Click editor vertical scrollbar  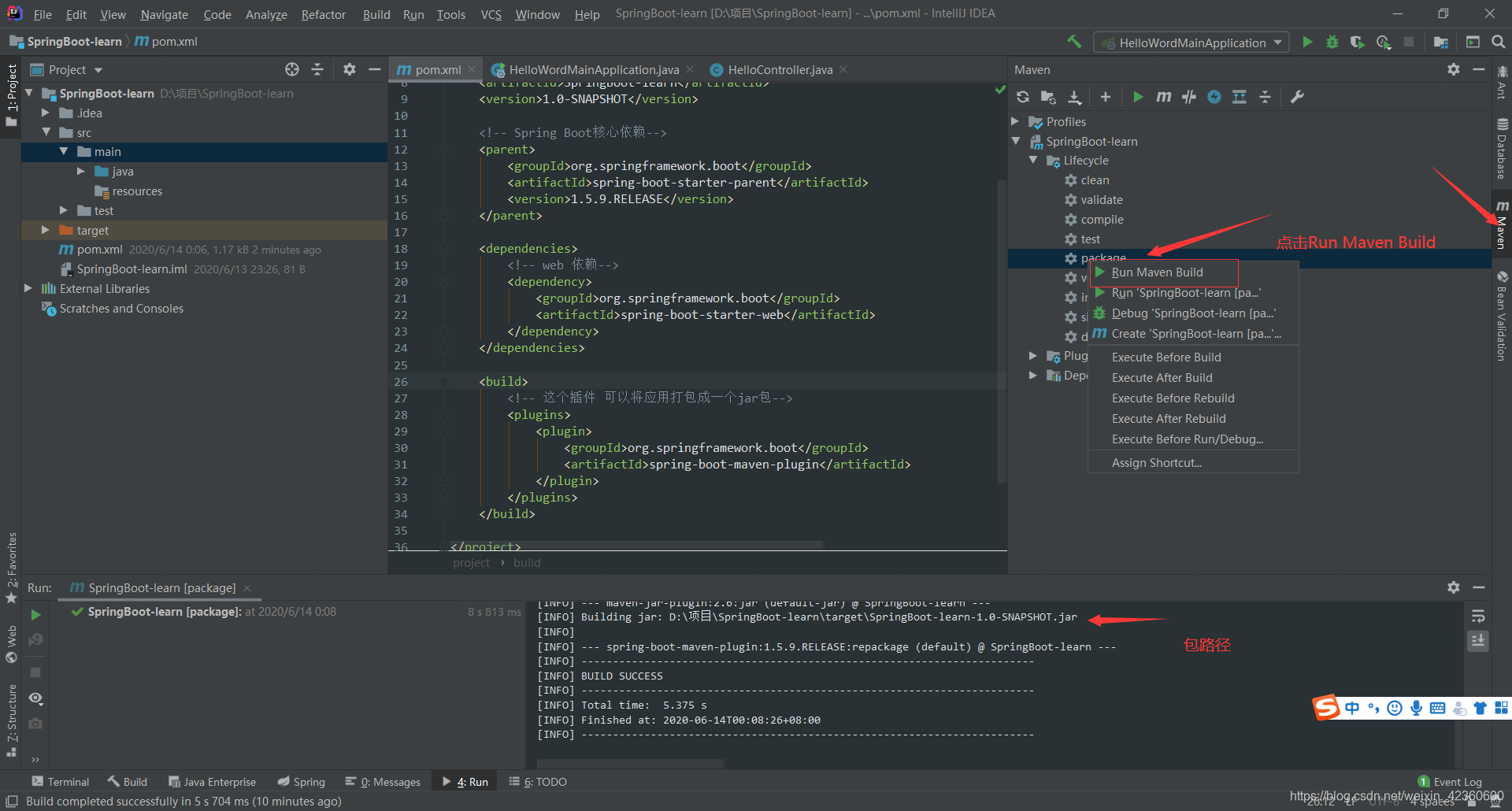click(x=1002, y=331)
